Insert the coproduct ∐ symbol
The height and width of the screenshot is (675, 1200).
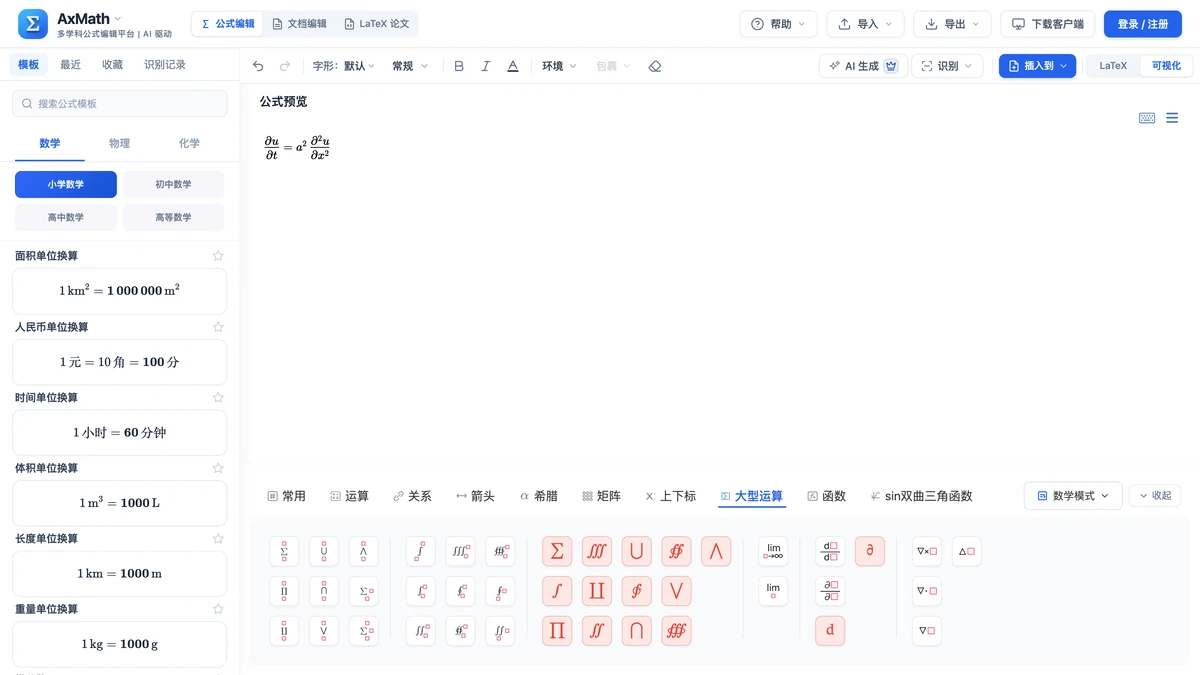[597, 591]
